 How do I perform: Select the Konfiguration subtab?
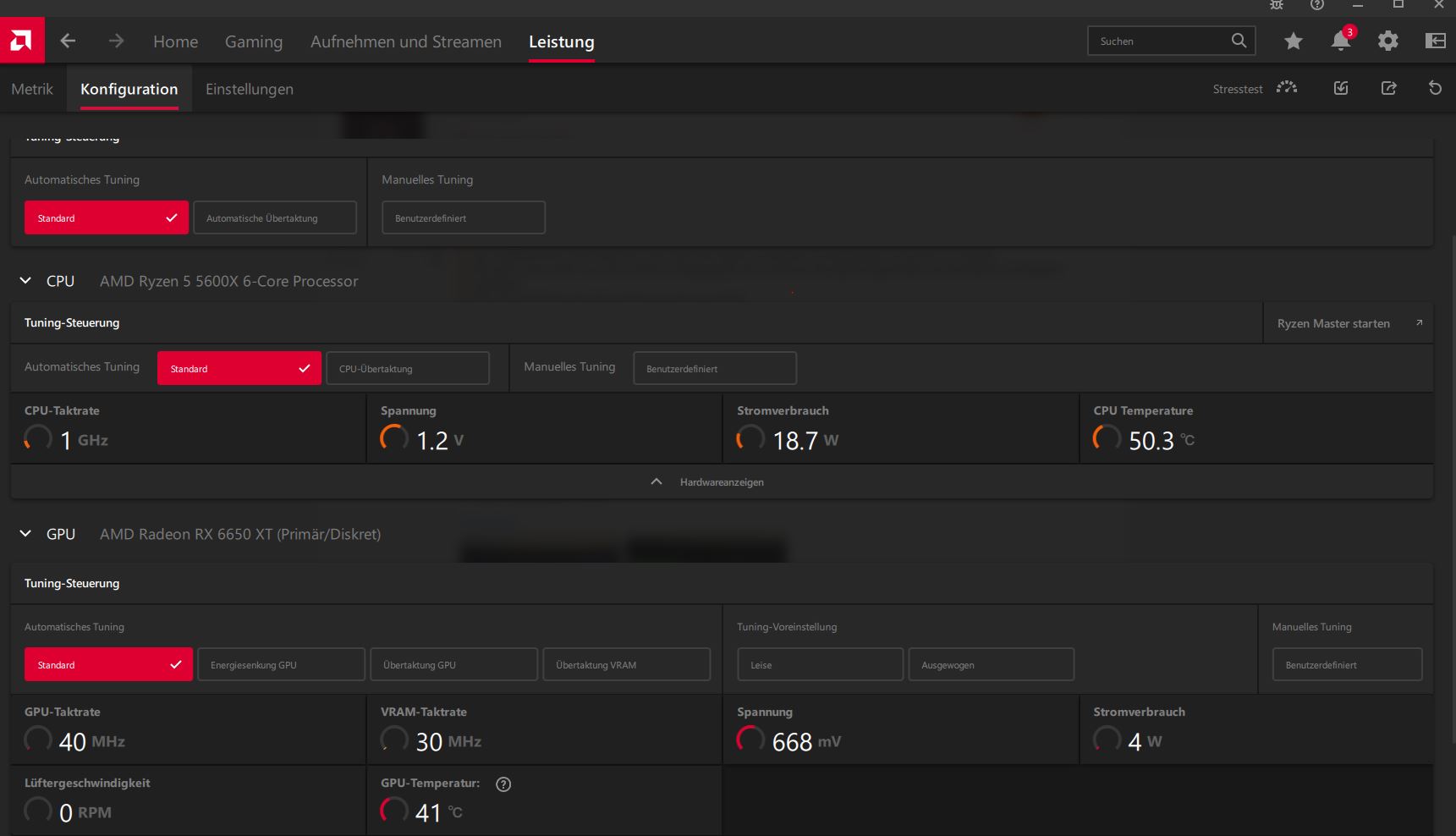tap(129, 89)
